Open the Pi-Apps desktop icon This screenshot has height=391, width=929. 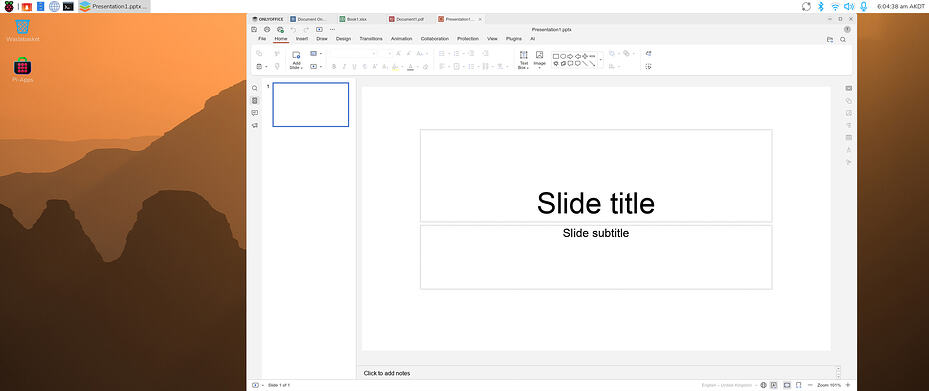[23, 69]
